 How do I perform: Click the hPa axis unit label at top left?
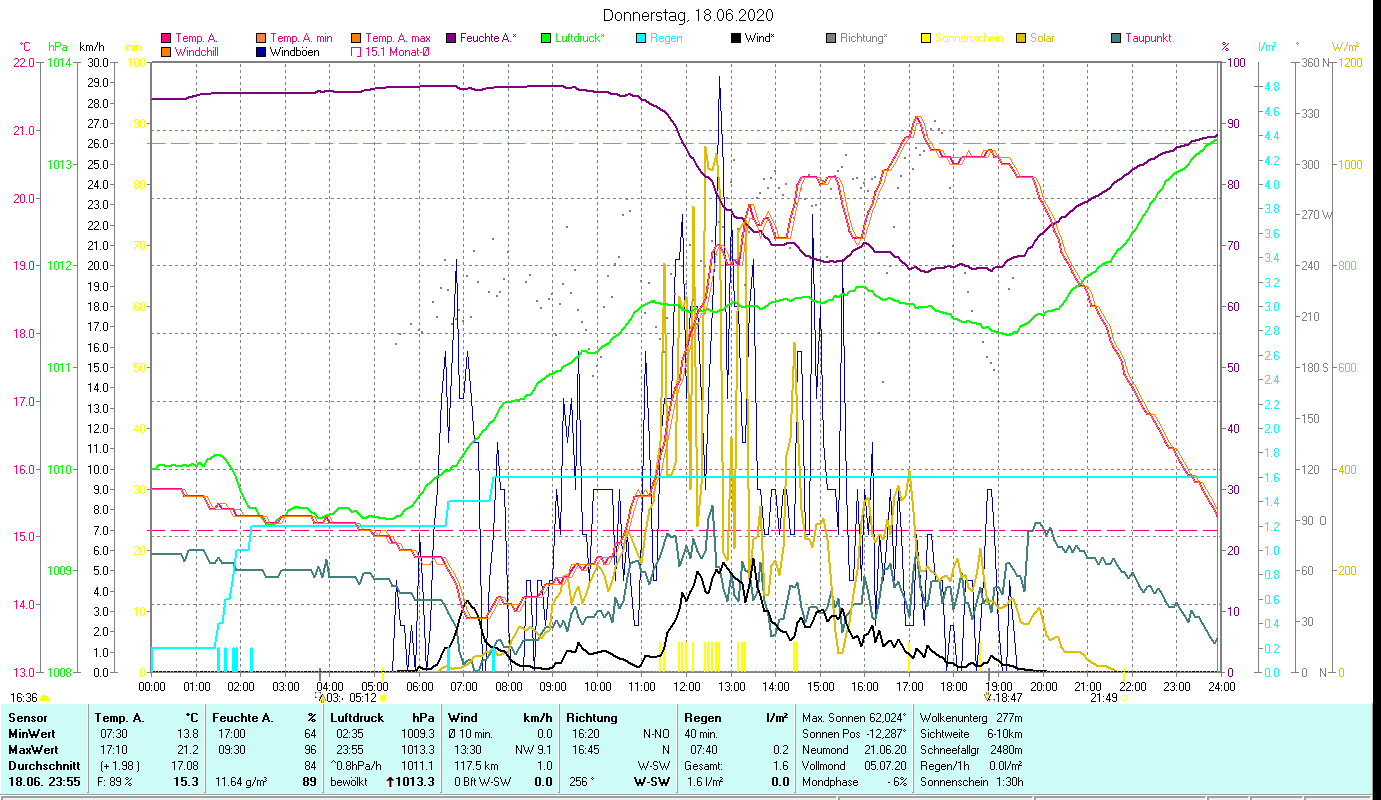coord(56,47)
